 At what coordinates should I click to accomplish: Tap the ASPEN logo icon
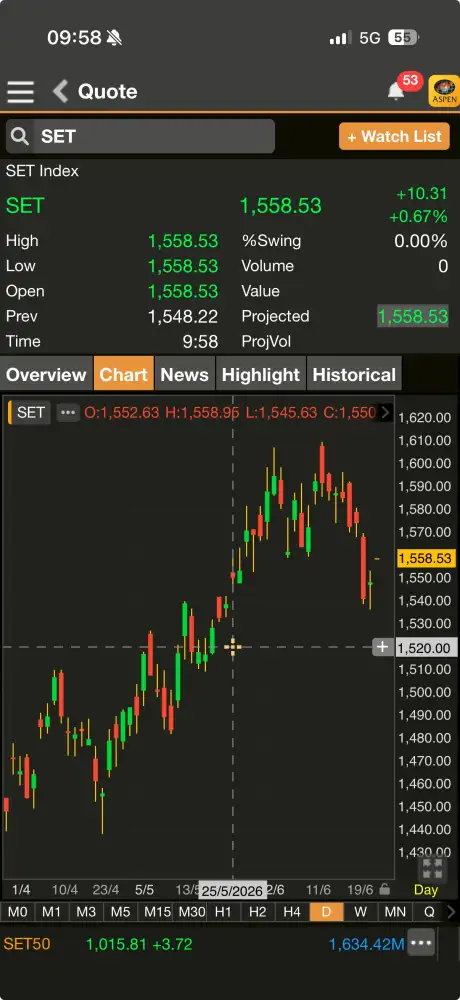pos(443,91)
